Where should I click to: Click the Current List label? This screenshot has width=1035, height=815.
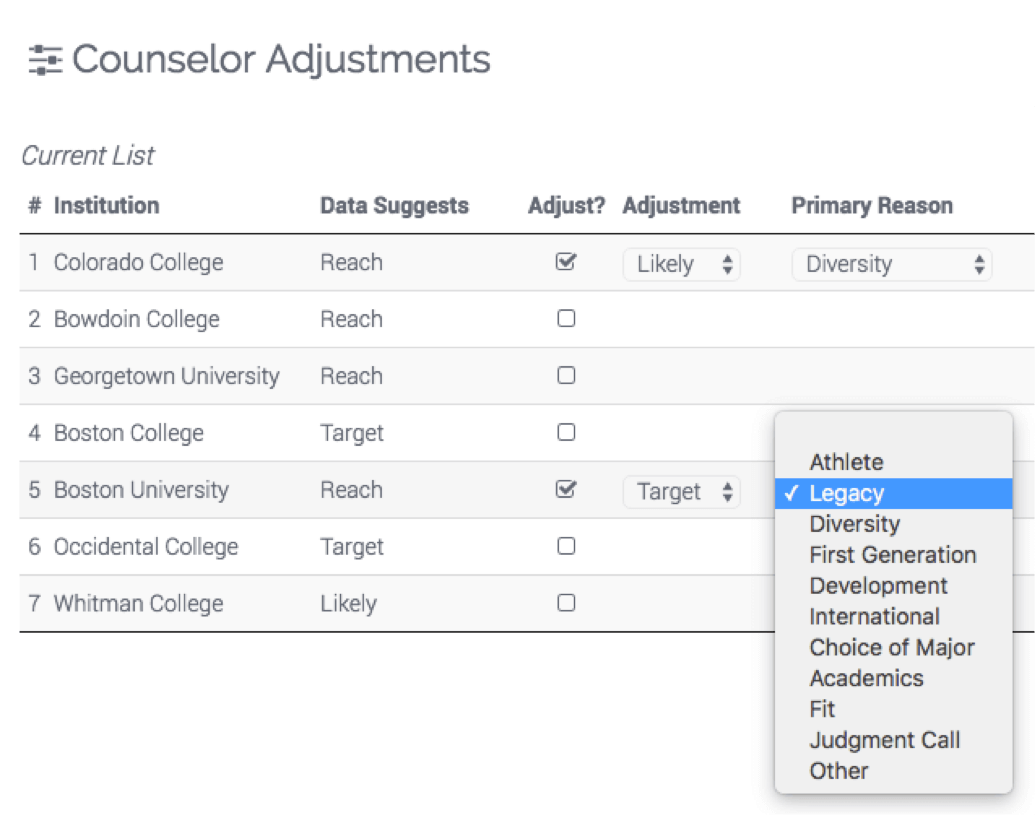click(88, 156)
